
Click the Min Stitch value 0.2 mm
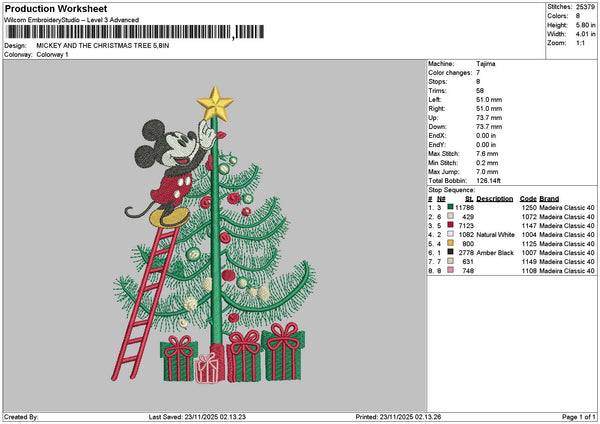(487, 163)
